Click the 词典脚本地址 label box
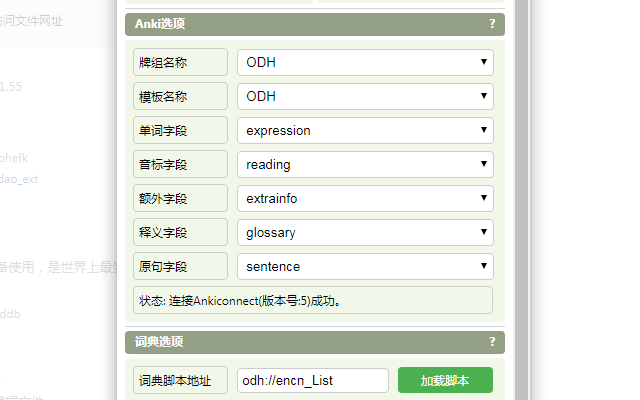 pyautogui.click(x=180, y=380)
